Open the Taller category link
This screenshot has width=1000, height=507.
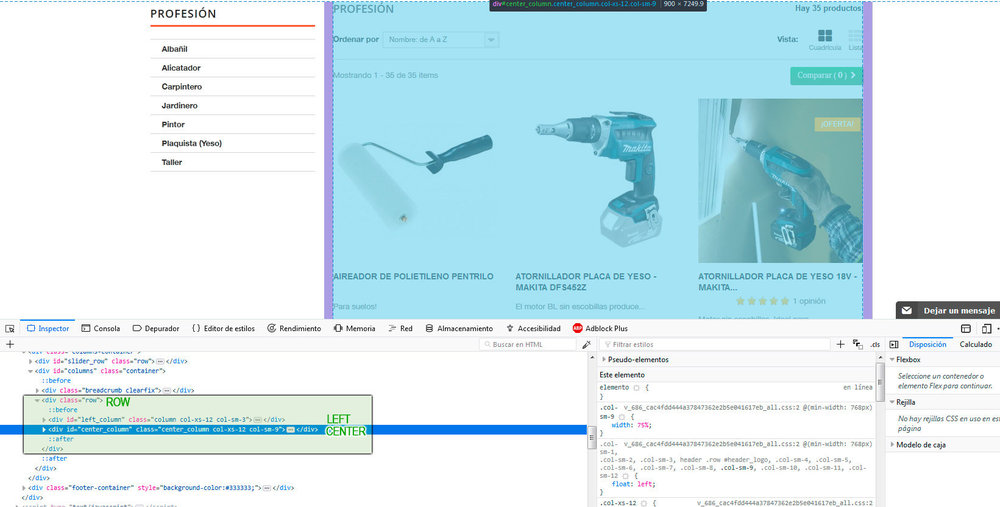tap(172, 162)
